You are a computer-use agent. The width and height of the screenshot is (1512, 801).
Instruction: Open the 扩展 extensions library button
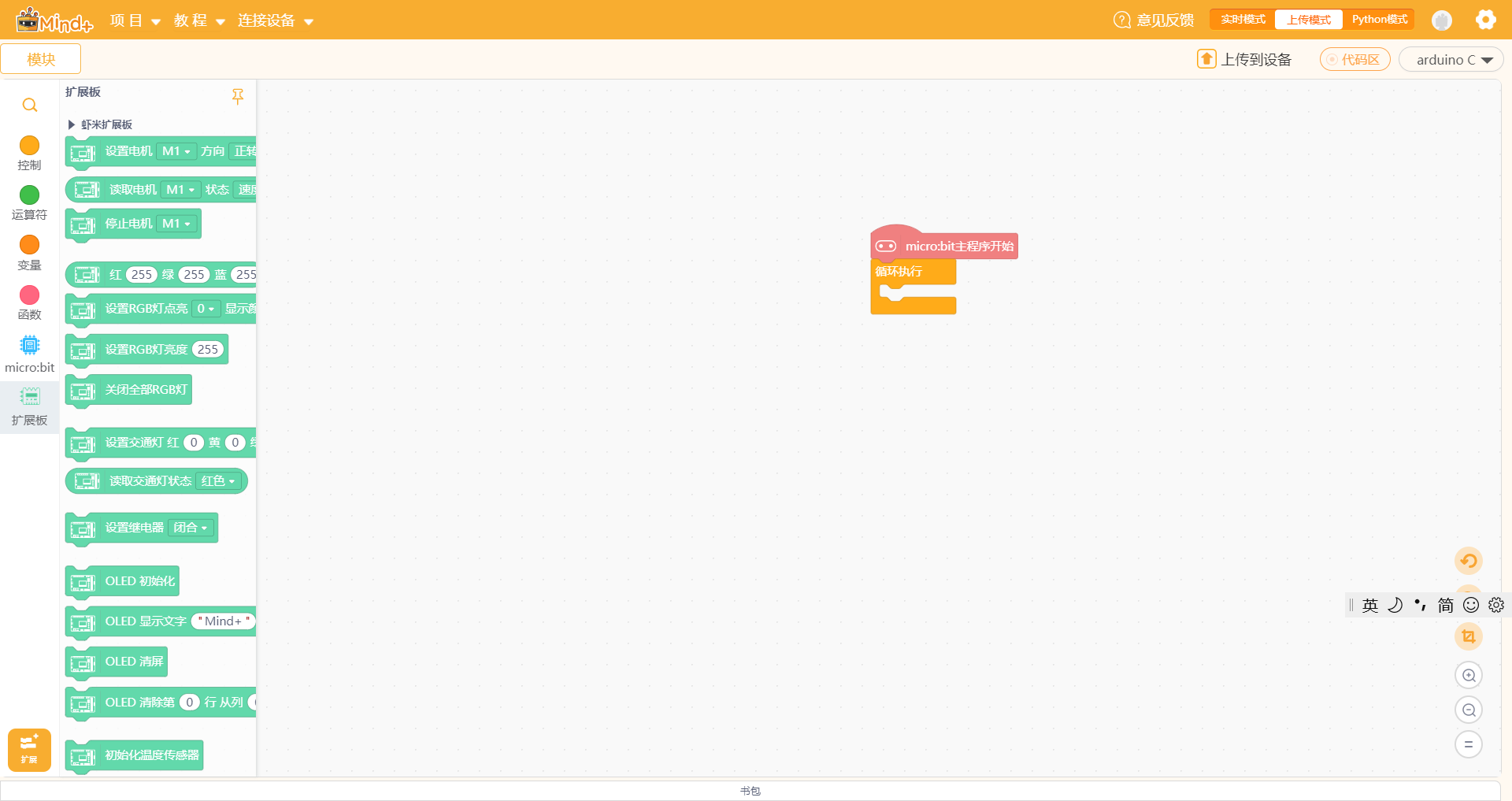tap(29, 750)
